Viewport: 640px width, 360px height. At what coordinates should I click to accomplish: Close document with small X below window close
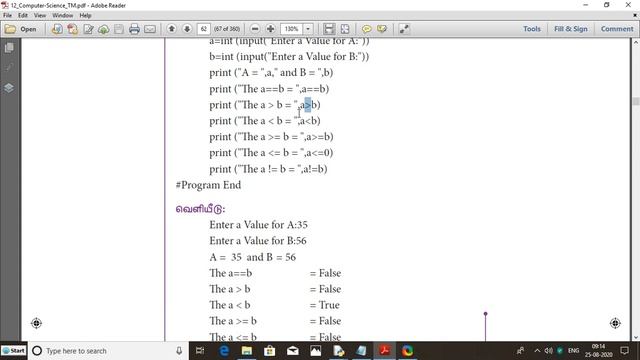pos(635,16)
